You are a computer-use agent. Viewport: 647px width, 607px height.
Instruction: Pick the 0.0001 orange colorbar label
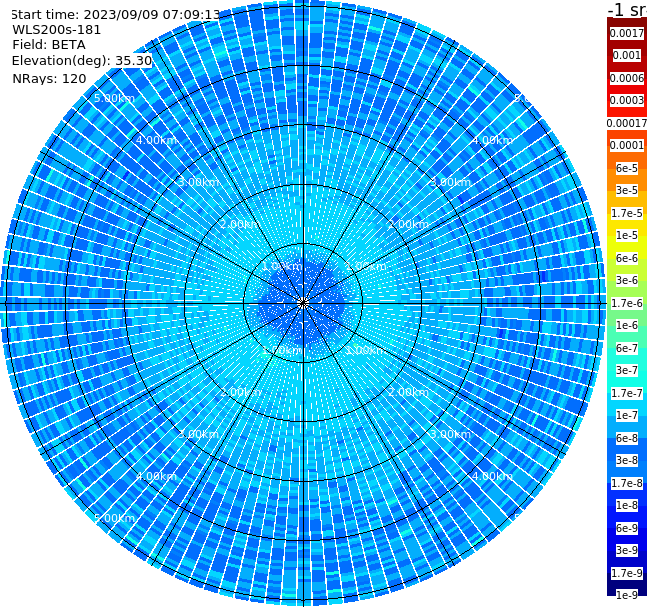coord(627,145)
